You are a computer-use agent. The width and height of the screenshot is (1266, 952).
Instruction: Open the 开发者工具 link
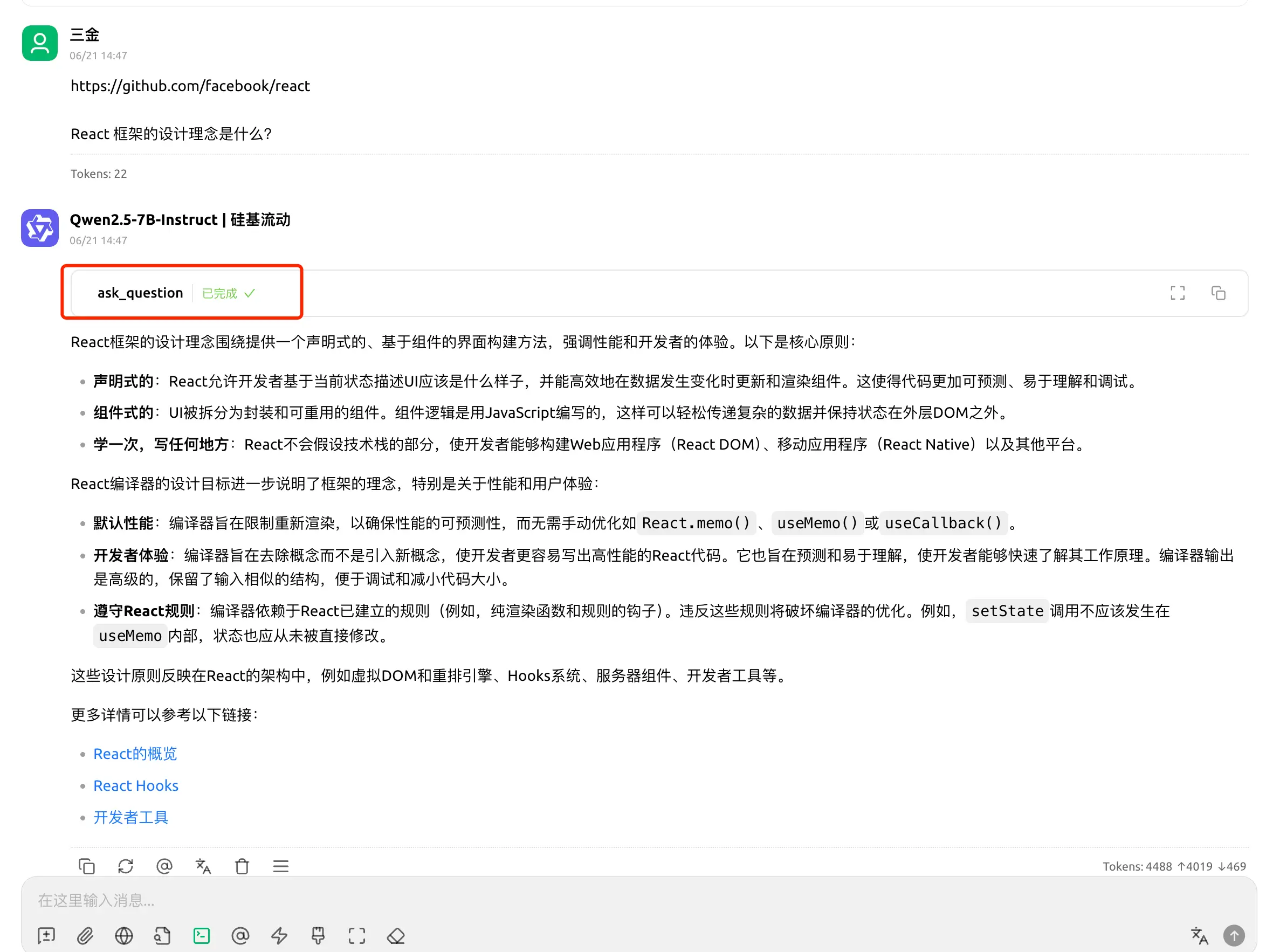130,817
